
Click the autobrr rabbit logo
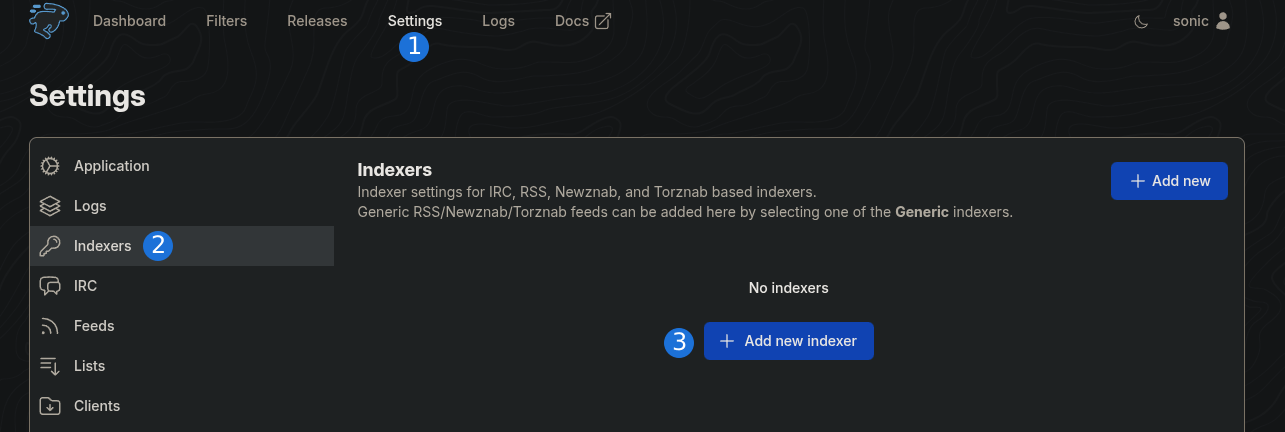tap(49, 21)
